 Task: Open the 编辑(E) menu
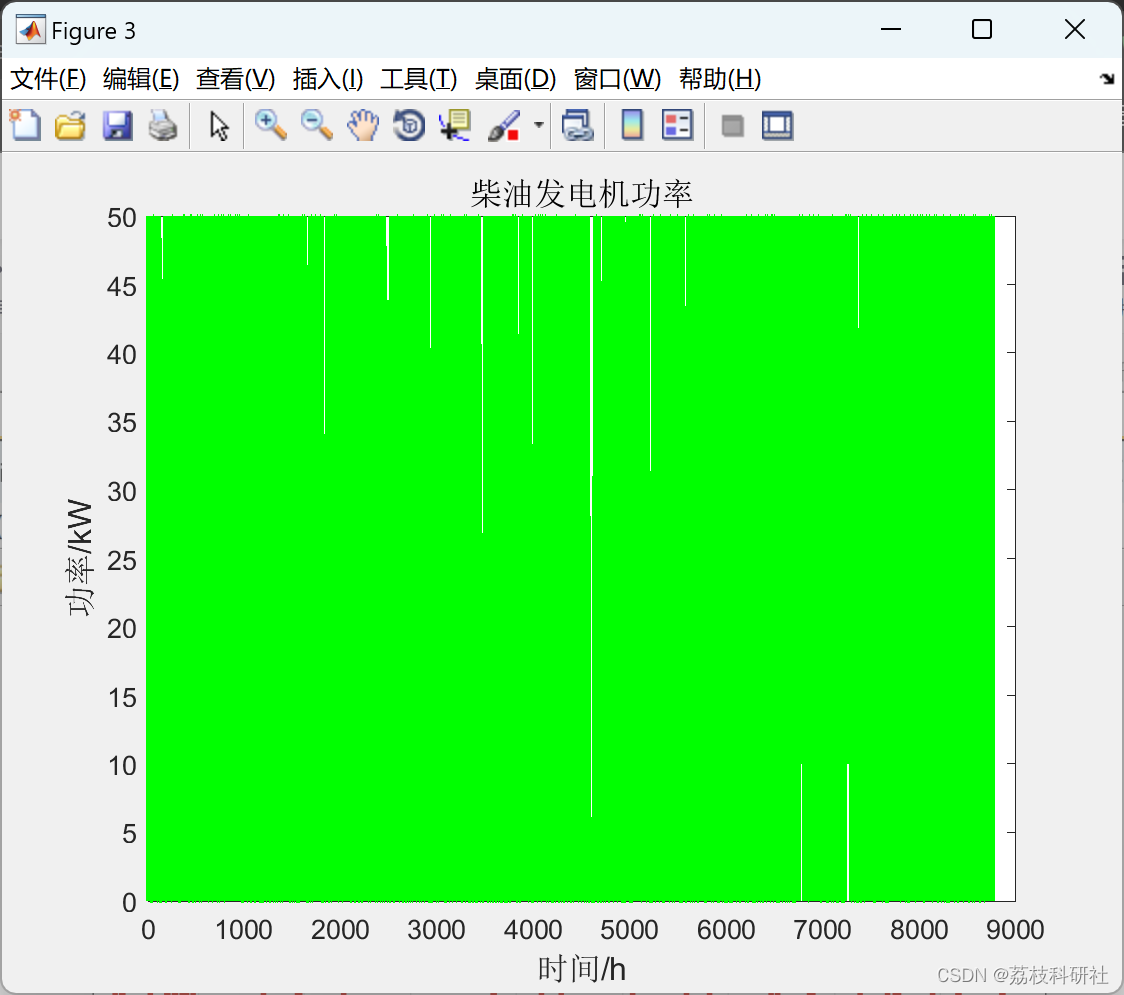[x=140, y=79]
